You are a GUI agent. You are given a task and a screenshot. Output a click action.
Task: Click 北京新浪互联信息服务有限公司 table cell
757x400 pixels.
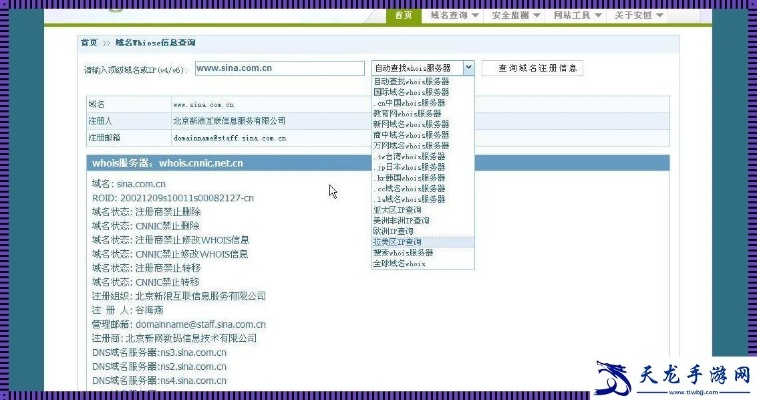229,121
